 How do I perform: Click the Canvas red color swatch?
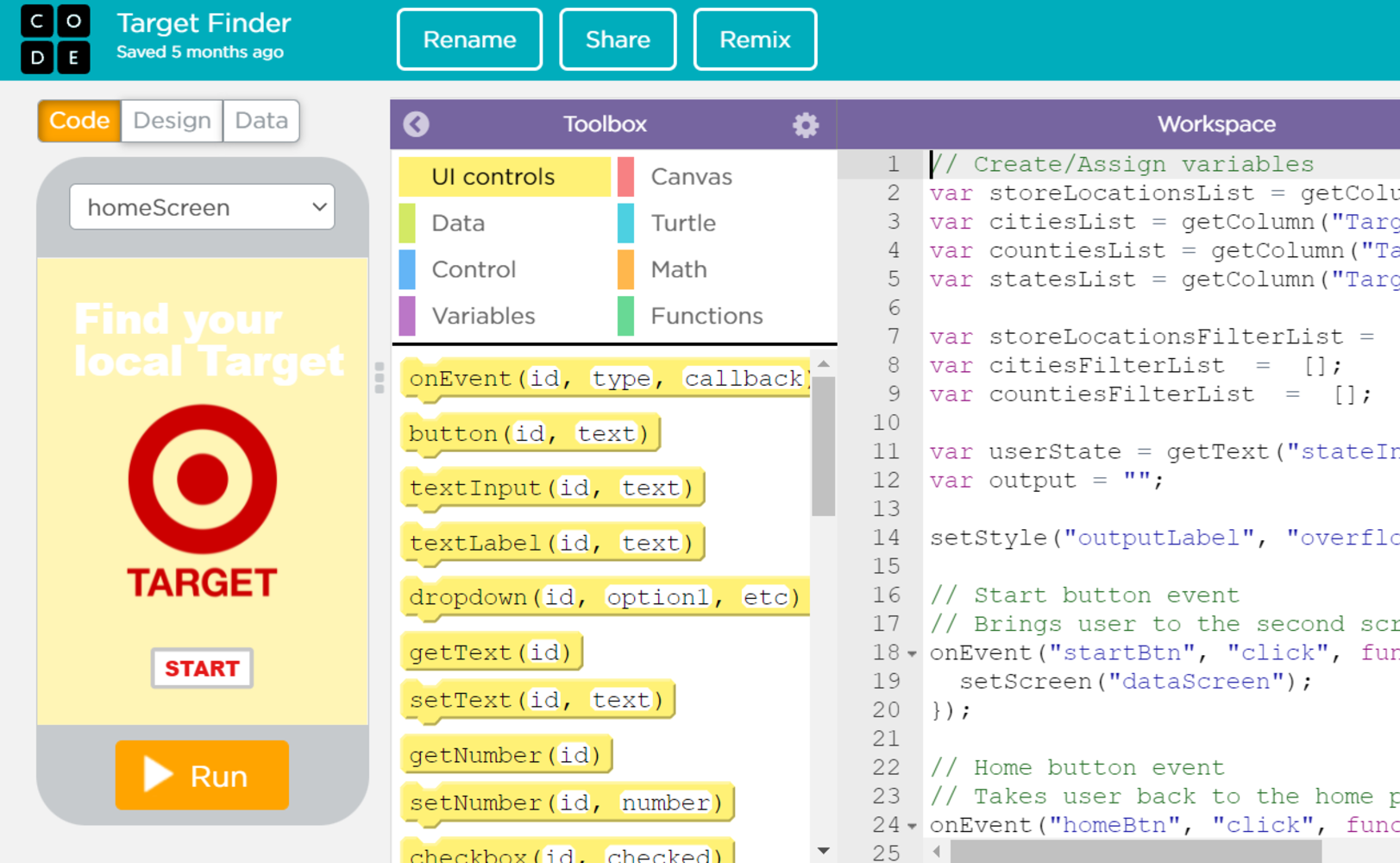pos(626,177)
